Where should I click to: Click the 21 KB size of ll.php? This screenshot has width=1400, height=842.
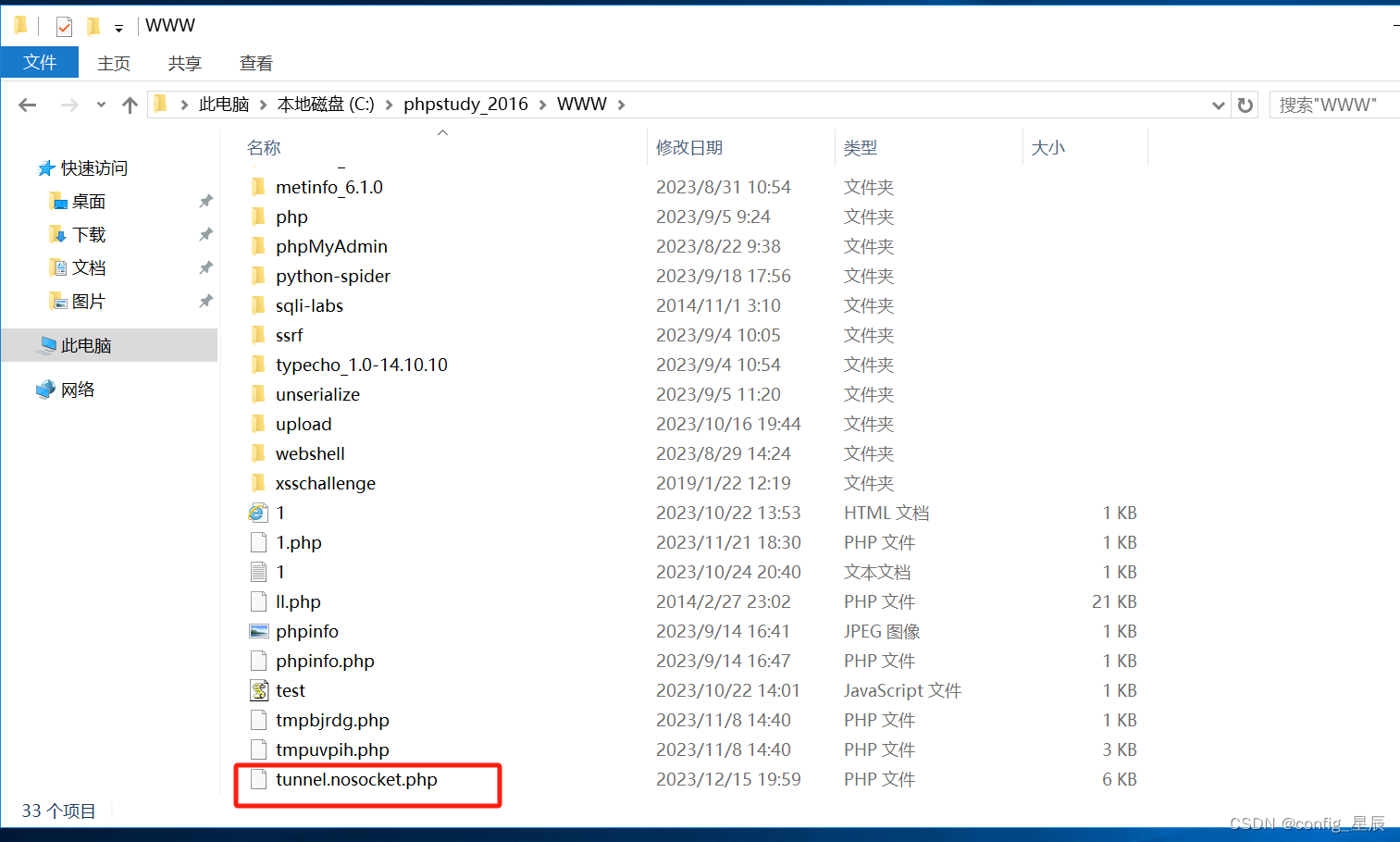coord(1114,601)
